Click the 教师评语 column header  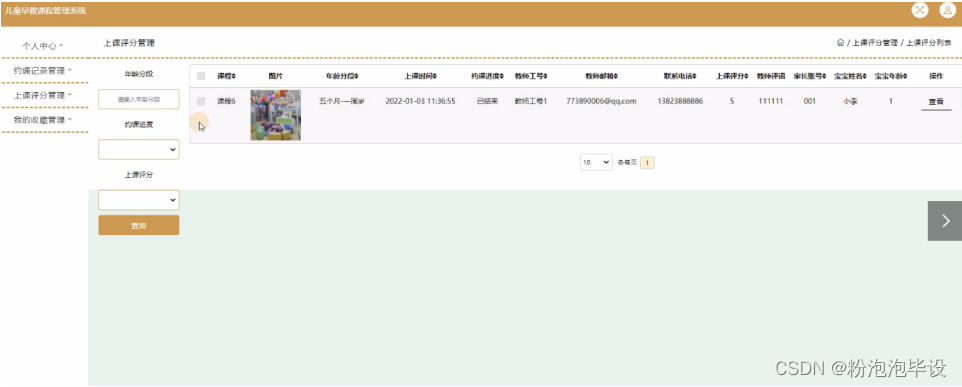(x=771, y=76)
